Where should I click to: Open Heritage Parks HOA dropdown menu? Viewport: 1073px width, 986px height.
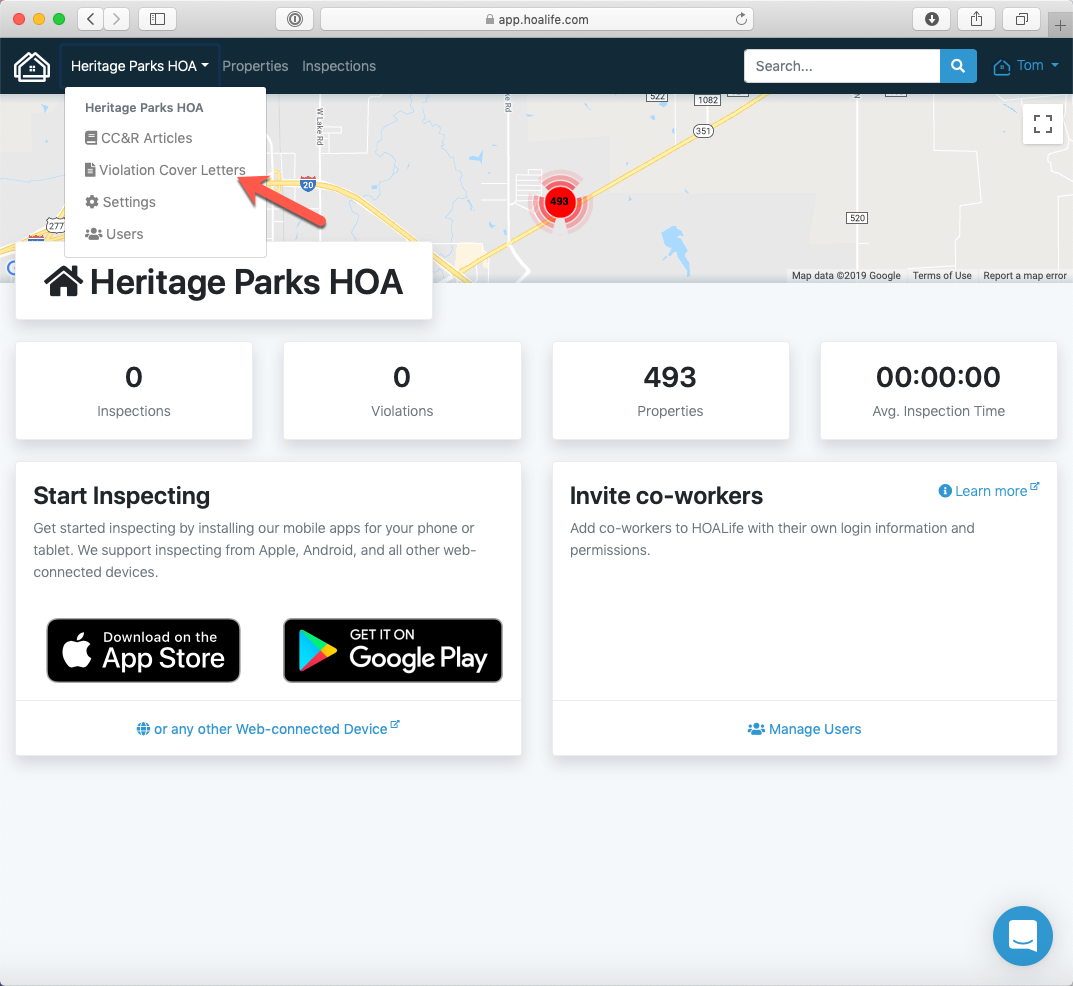coord(140,66)
